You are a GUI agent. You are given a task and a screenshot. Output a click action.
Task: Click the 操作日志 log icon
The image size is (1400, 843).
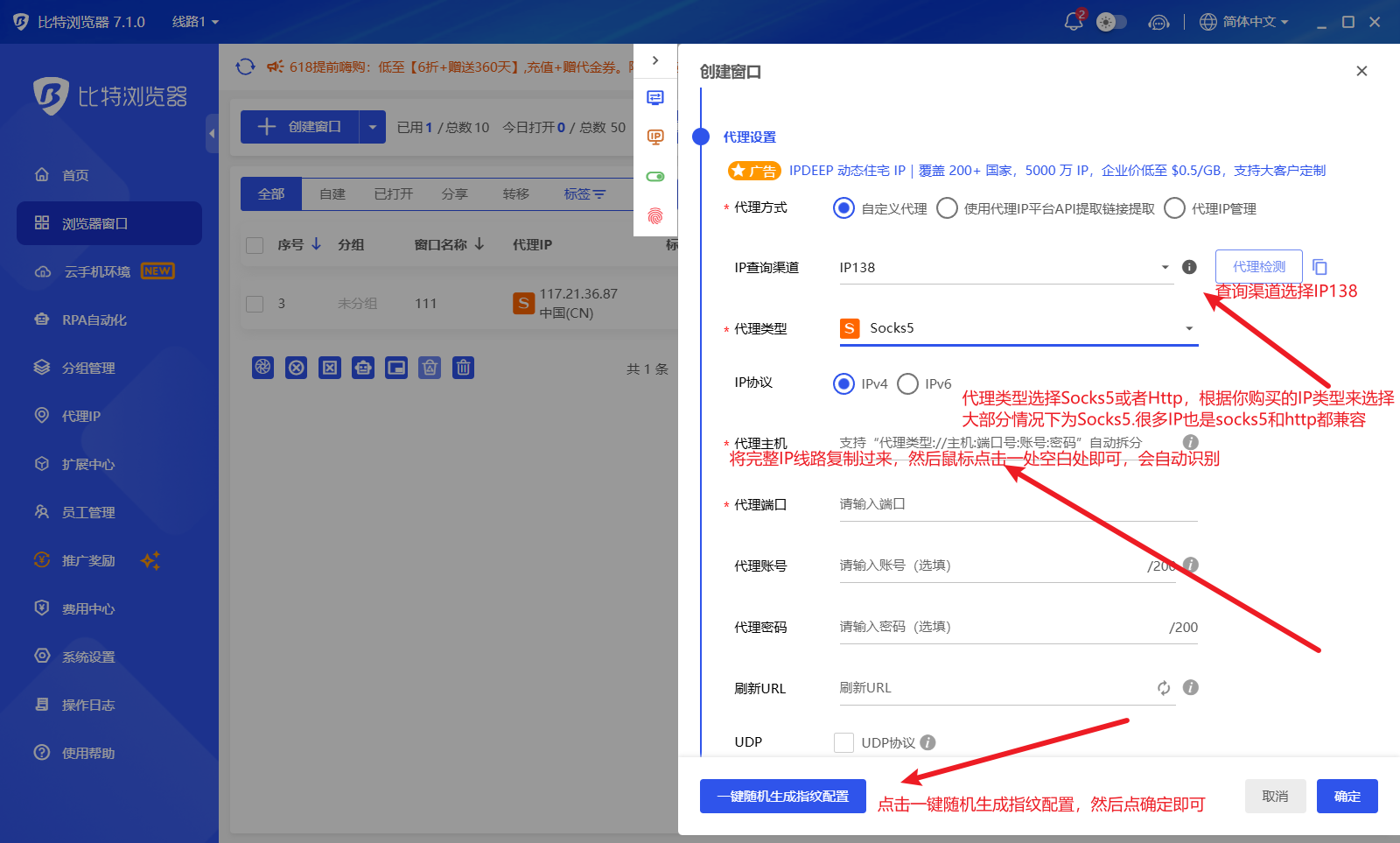(x=41, y=705)
